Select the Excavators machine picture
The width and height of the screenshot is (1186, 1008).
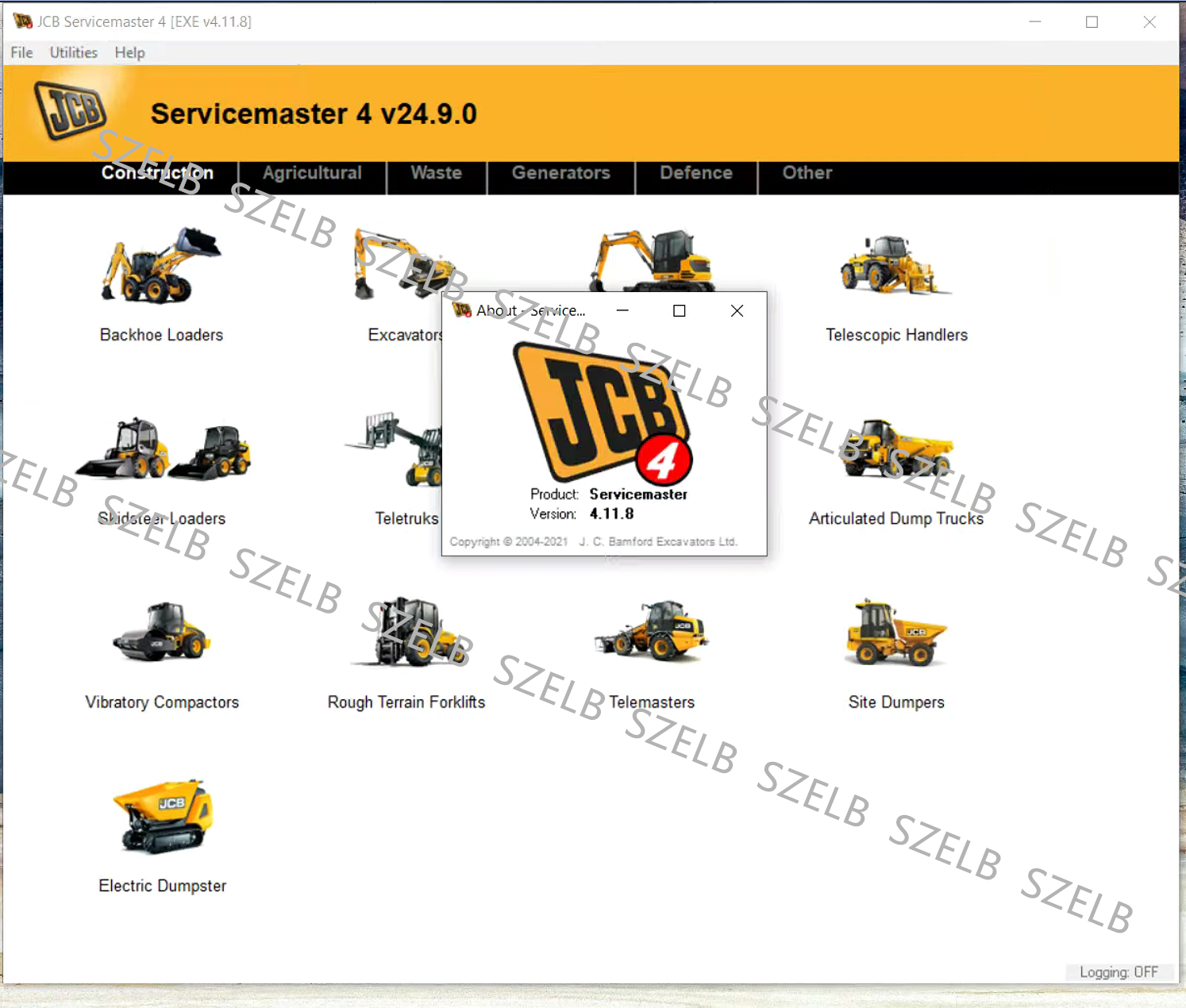click(x=403, y=266)
